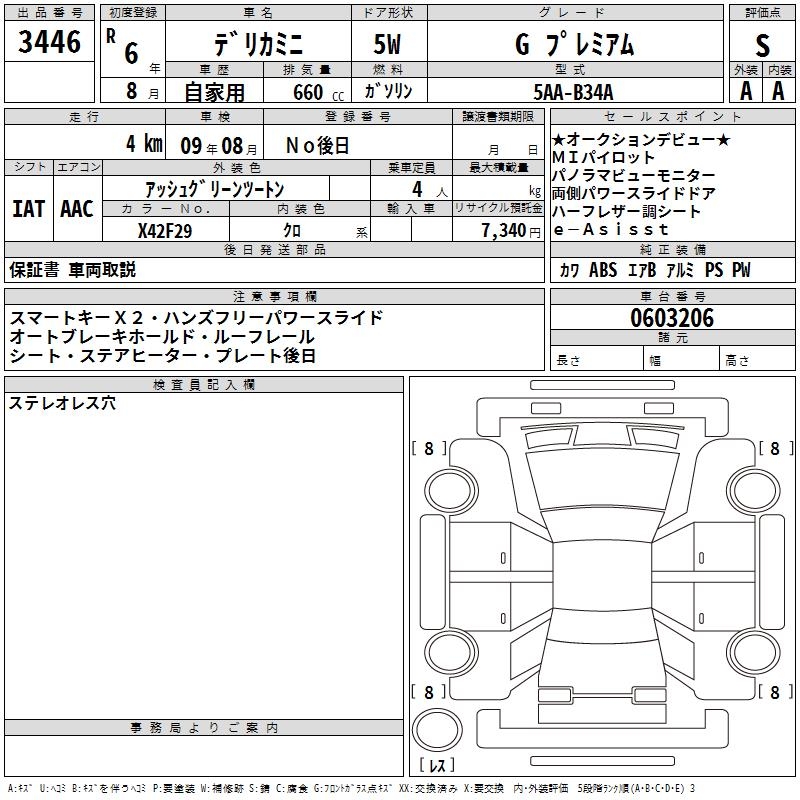
Task: Click the e-Asisst sales point line
Action: [x=611, y=230]
